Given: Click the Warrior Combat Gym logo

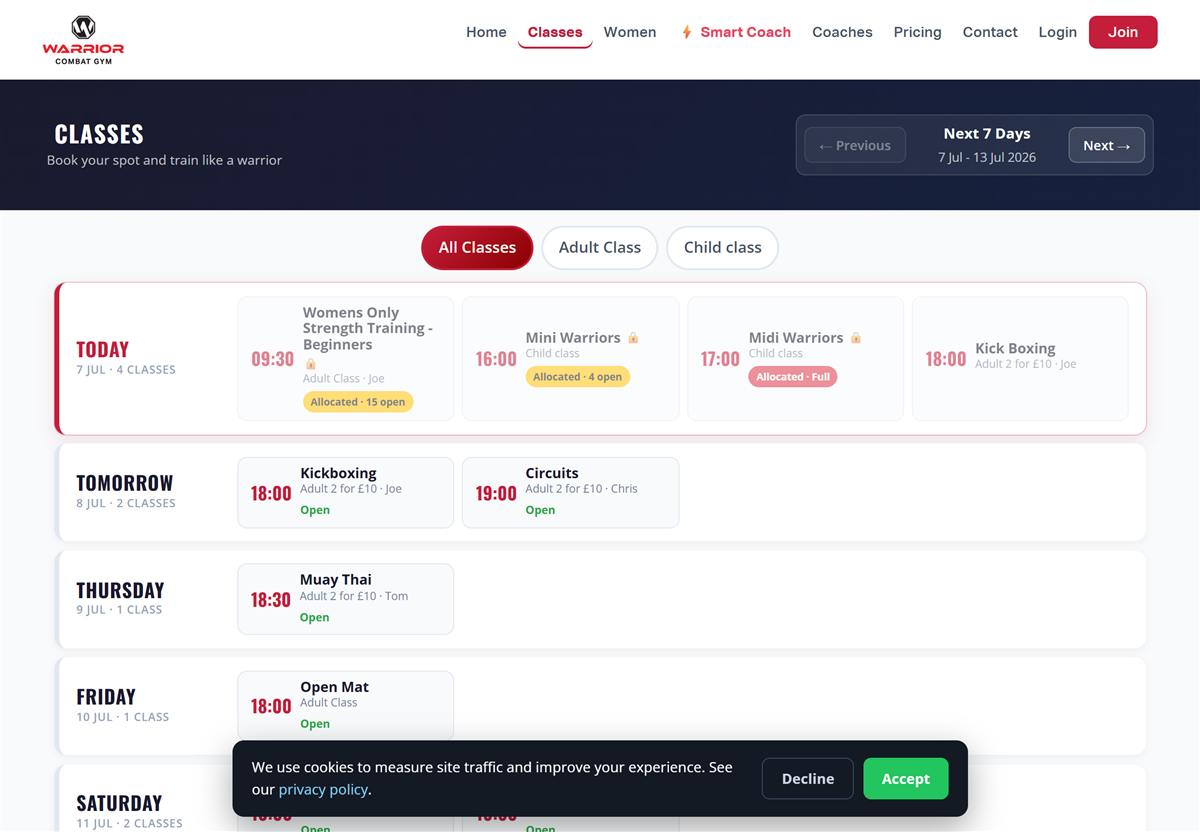Looking at the screenshot, I should (83, 40).
